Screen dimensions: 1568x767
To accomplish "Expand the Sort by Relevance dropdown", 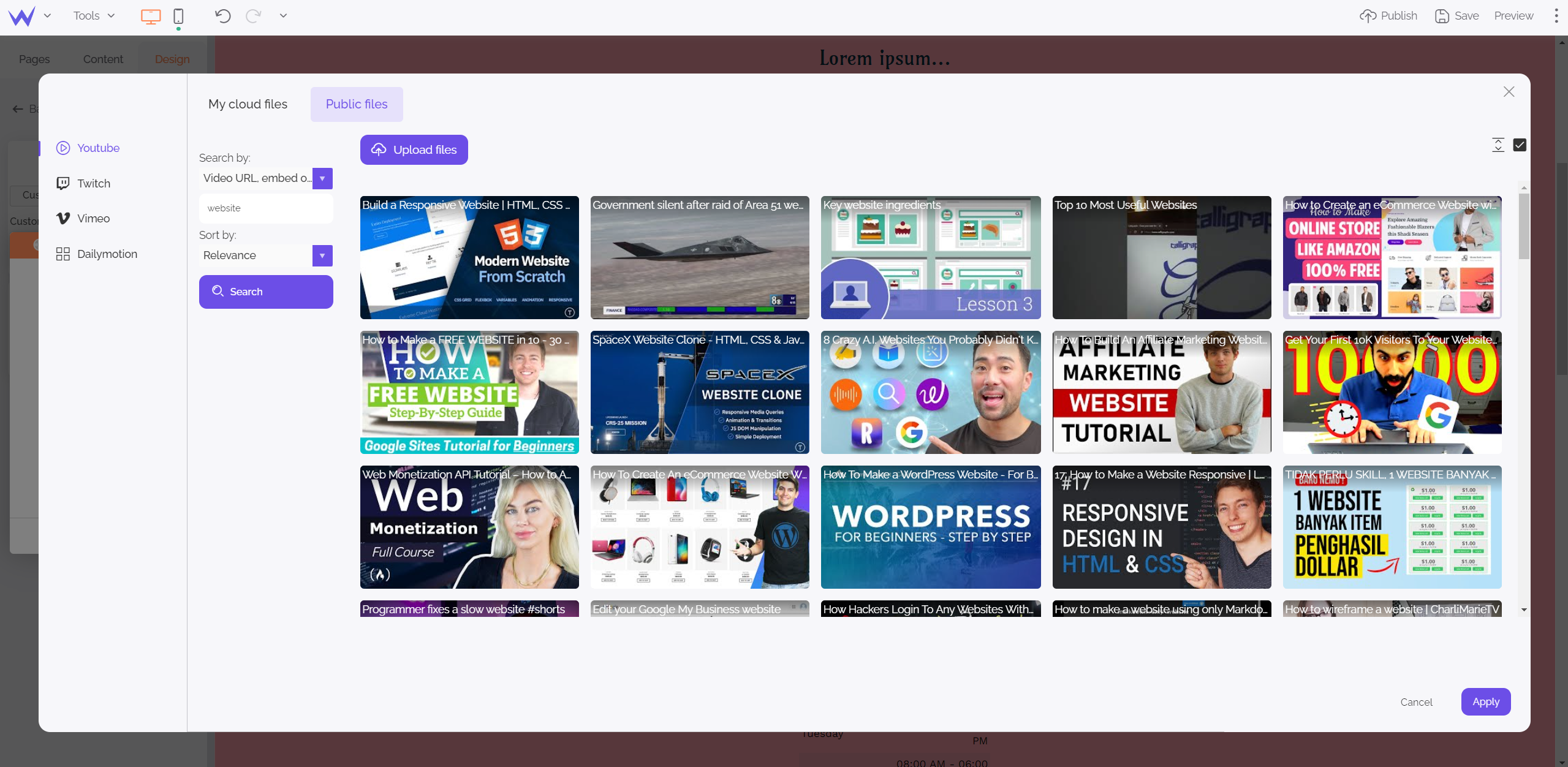I will [x=324, y=256].
